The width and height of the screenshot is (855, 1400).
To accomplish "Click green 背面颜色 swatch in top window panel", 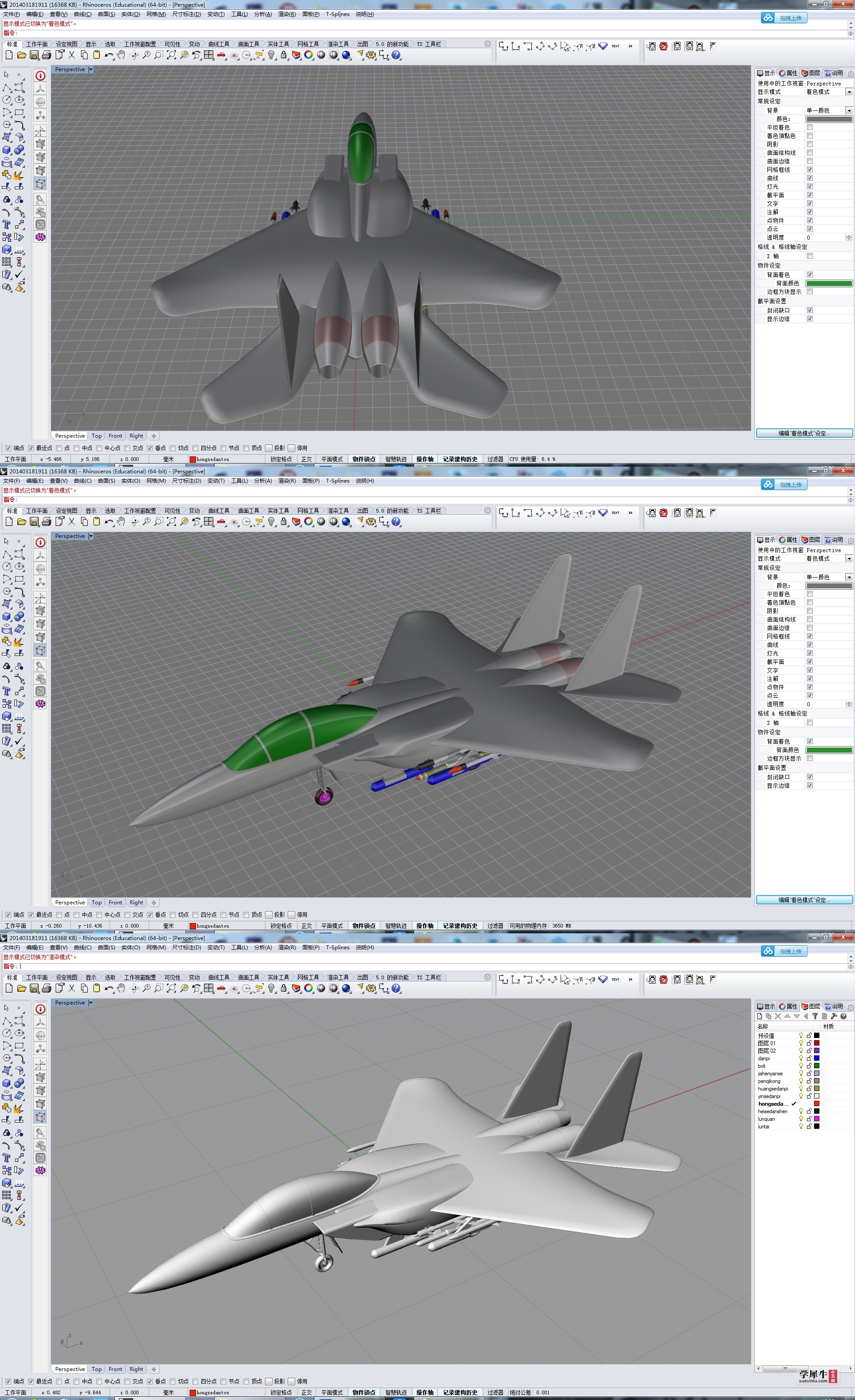I will click(x=829, y=284).
